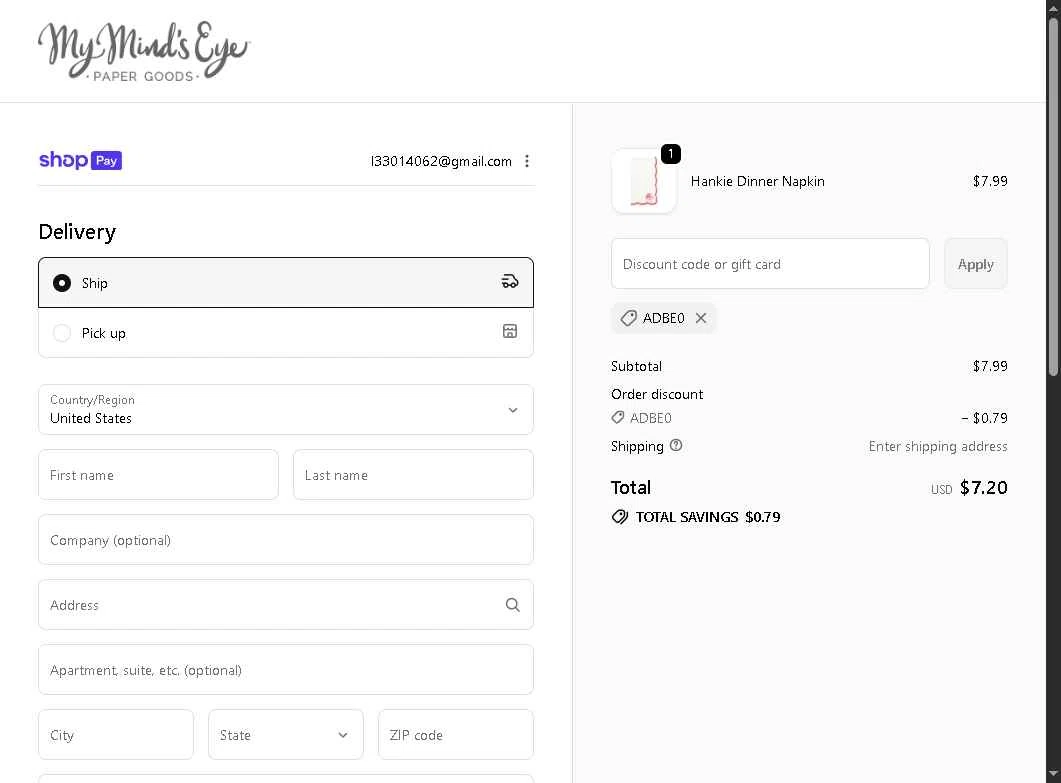1061x783 pixels.
Task: Click the tag icon on ADBE0 chip
Action: point(629,317)
